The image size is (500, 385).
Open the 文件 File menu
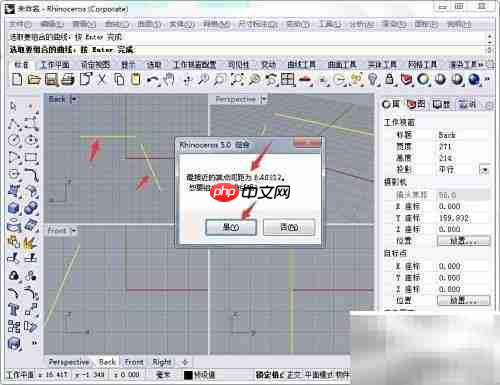click(20, 24)
